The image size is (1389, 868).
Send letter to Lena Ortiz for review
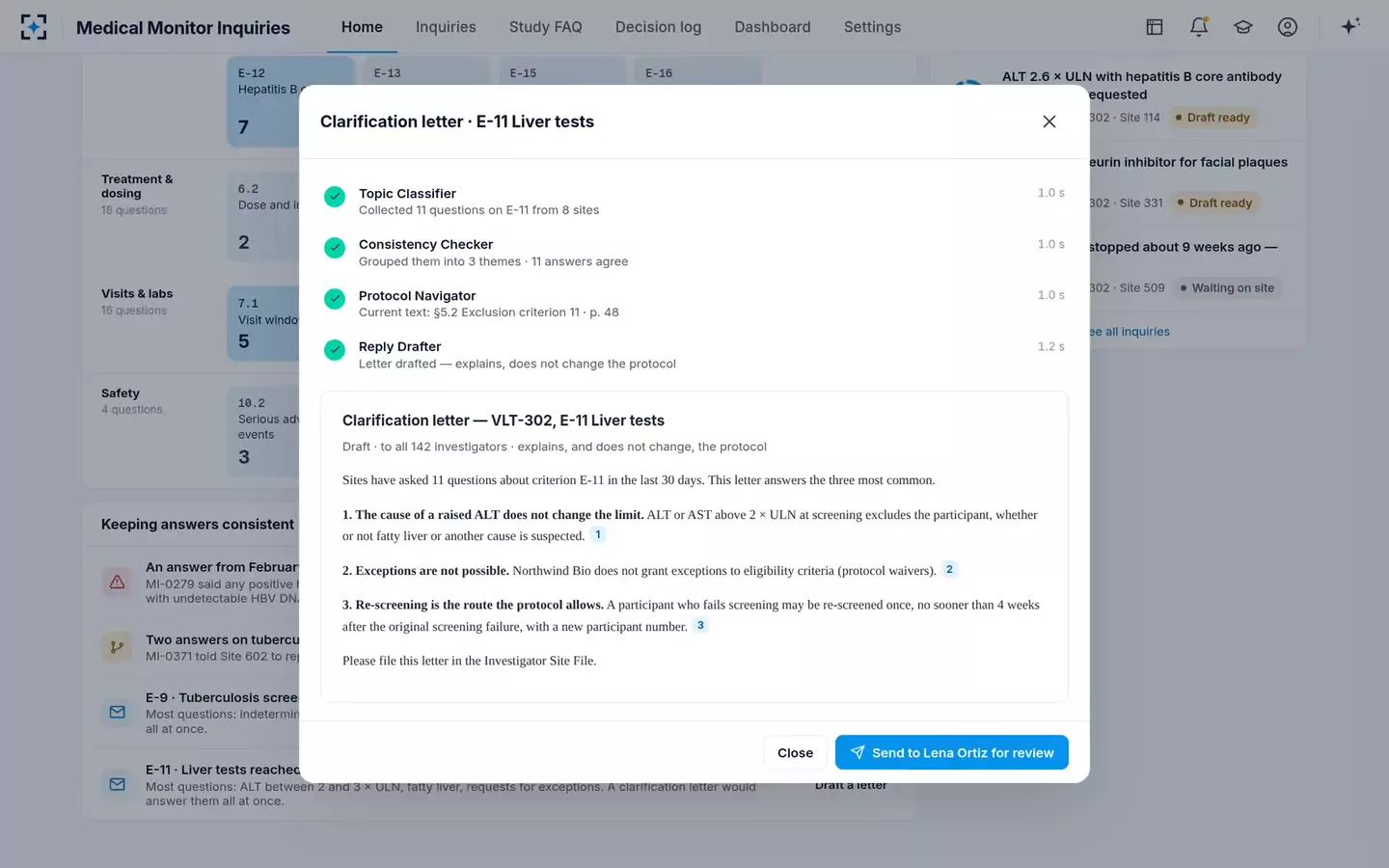coord(952,752)
